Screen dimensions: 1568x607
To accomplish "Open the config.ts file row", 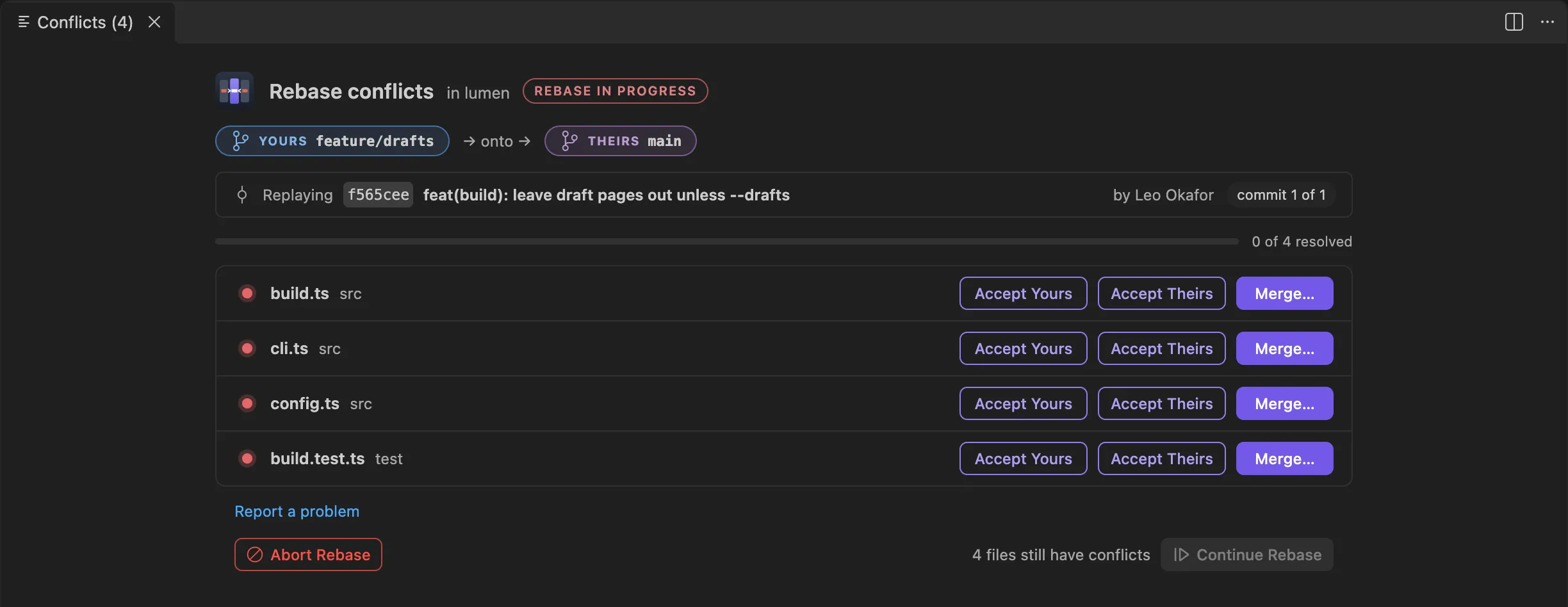I will [784, 403].
